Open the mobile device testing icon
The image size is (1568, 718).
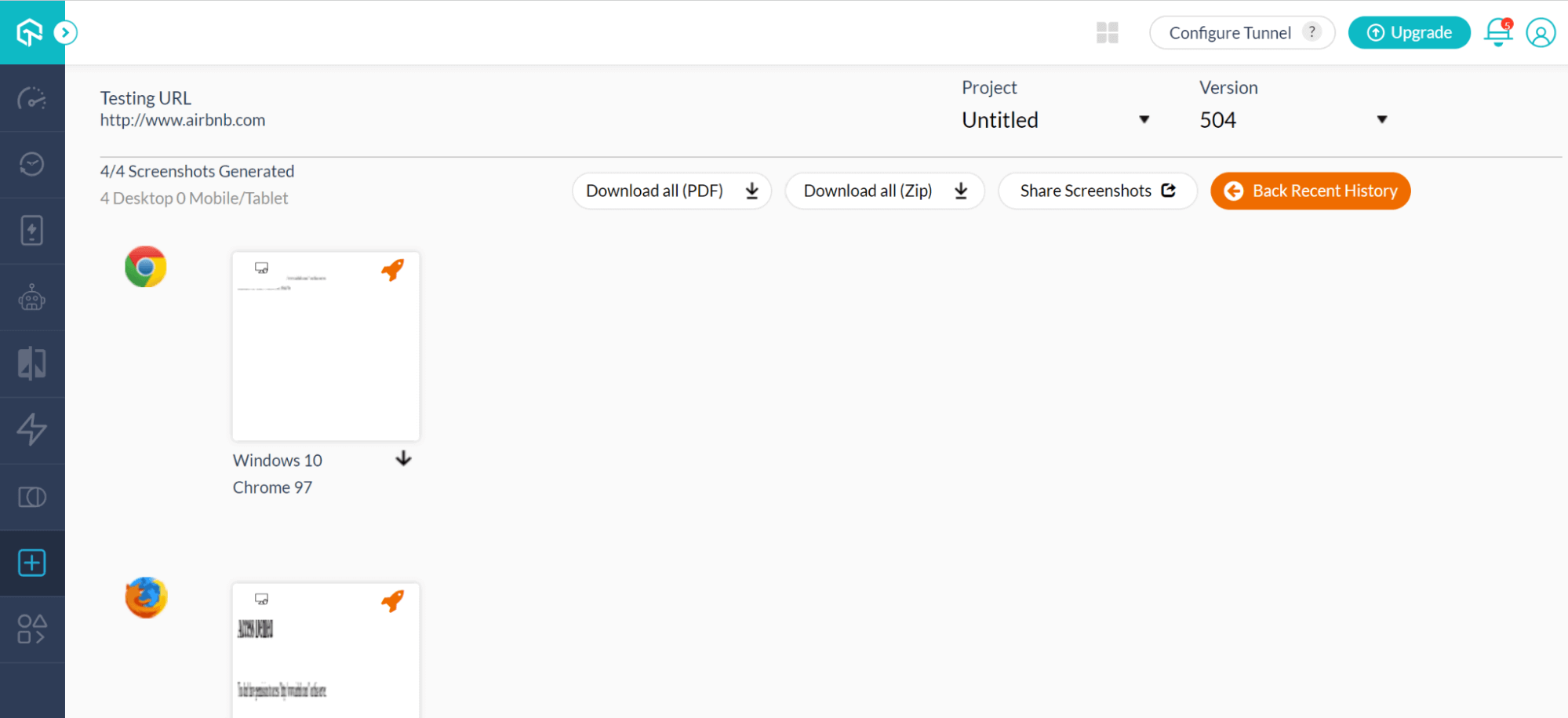point(31,231)
